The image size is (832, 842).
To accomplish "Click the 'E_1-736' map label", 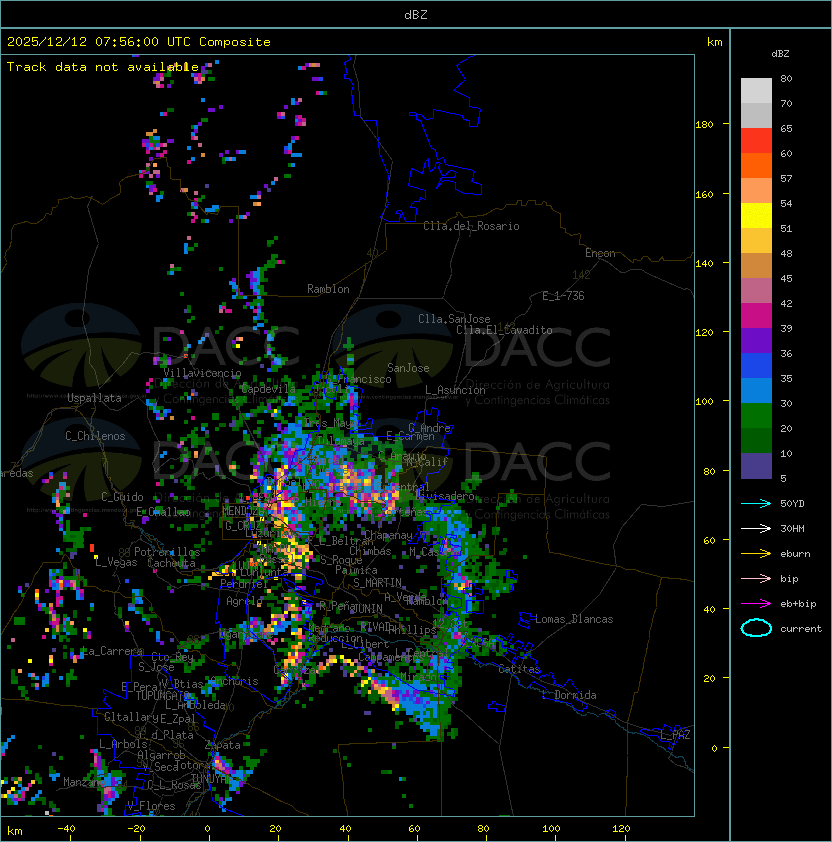I will (563, 296).
